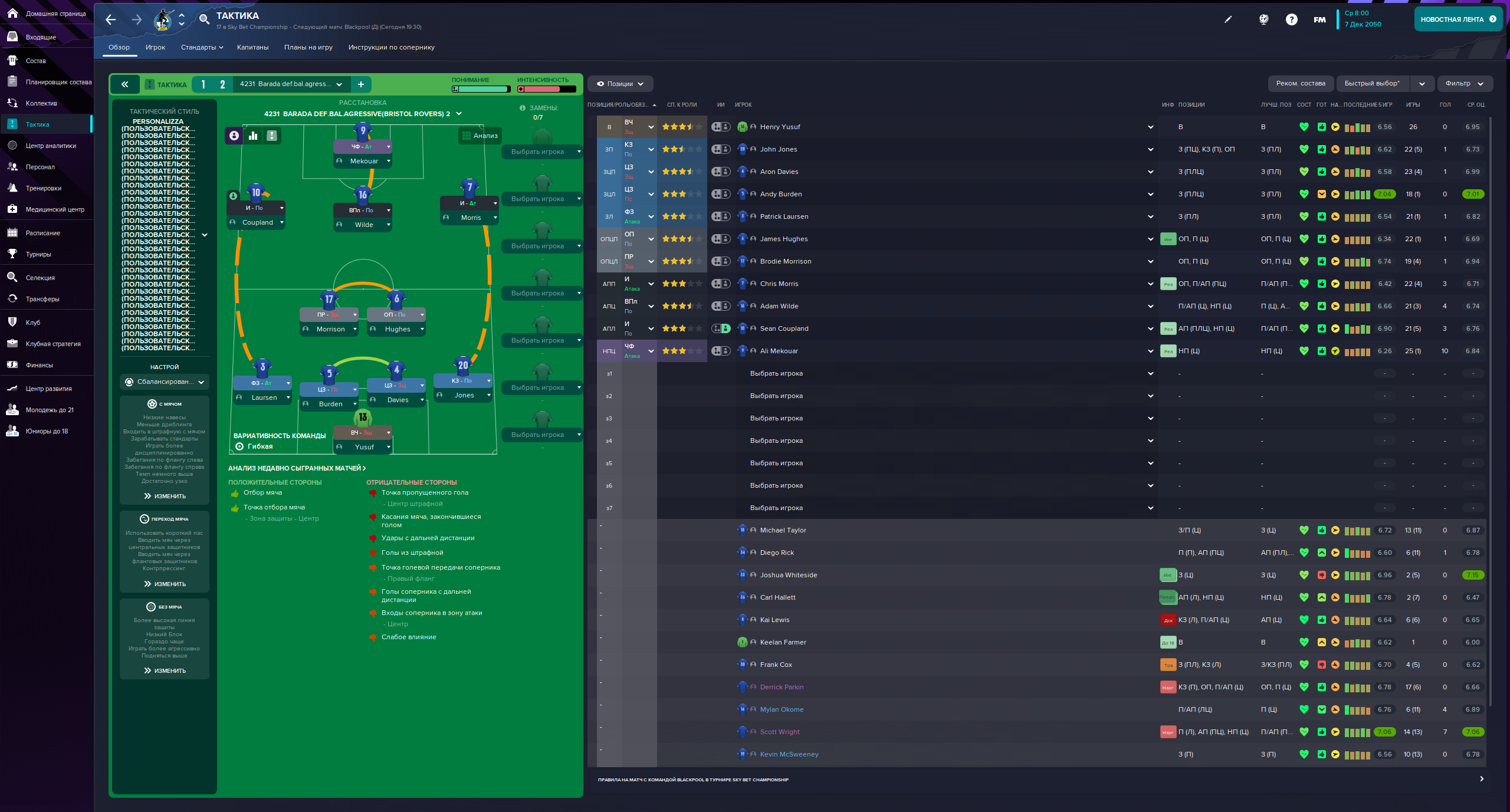Toggle pick status icon for John Jones

pyautogui.click(x=721, y=149)
